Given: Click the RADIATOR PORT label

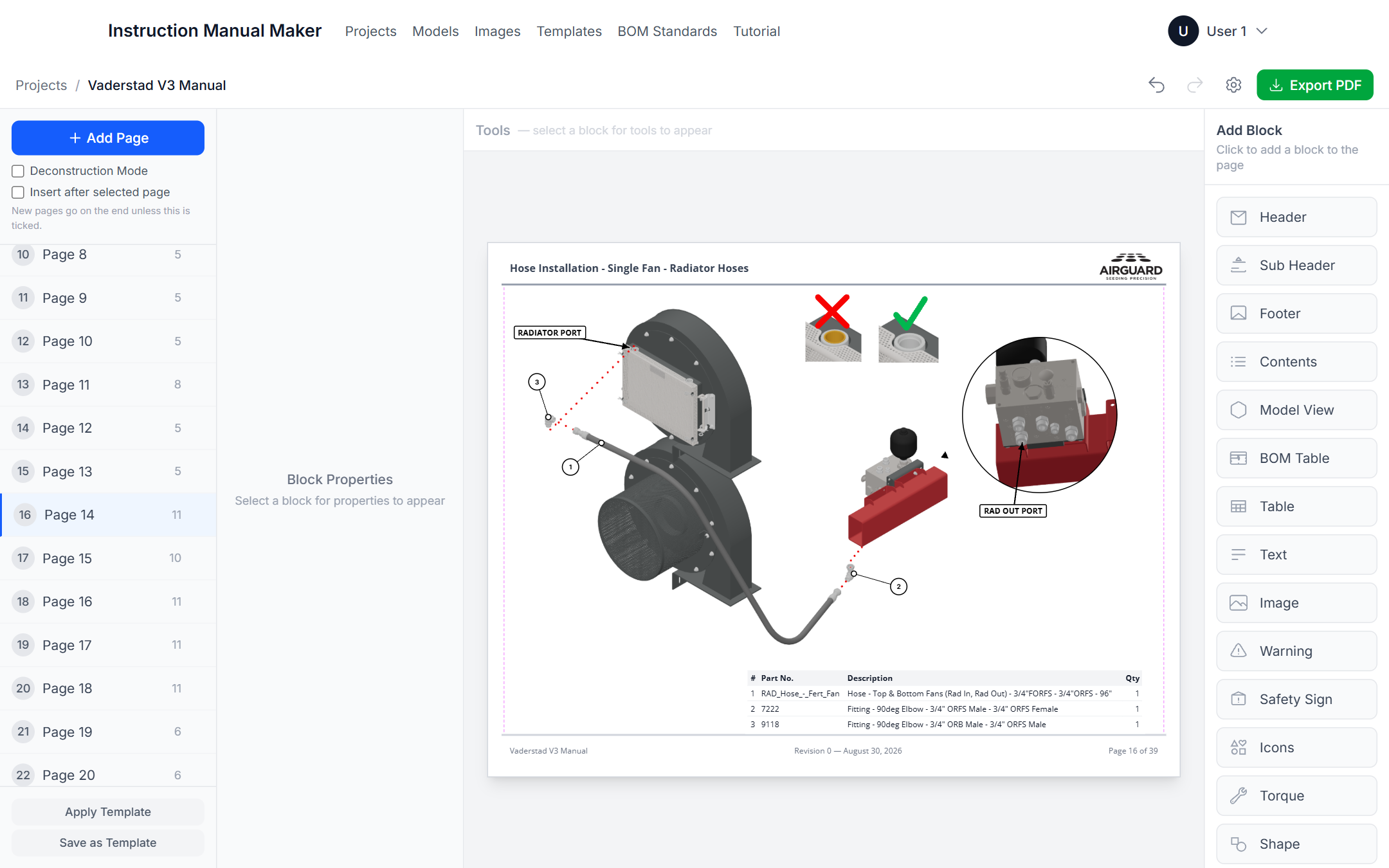Looking at the screenshot, I should [550, 332].
